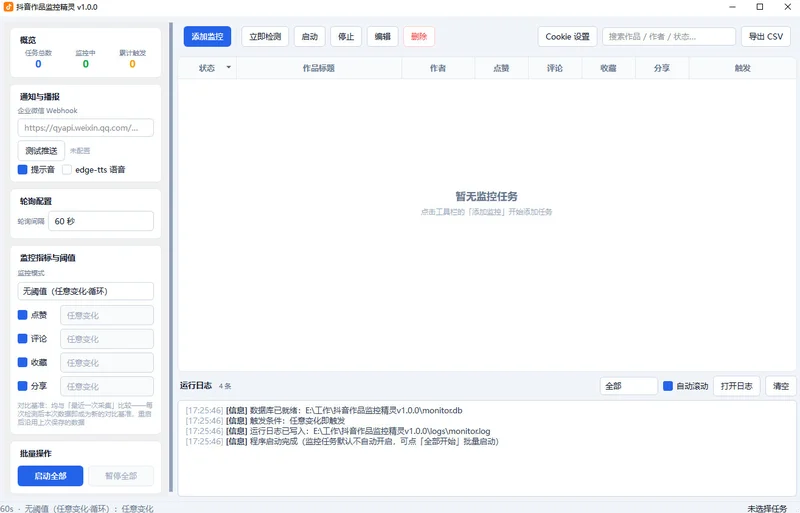This screenshot has width=800, height=513.
Task: Click the 轮询间隔 60 秒 field
Action: [101, 221]
